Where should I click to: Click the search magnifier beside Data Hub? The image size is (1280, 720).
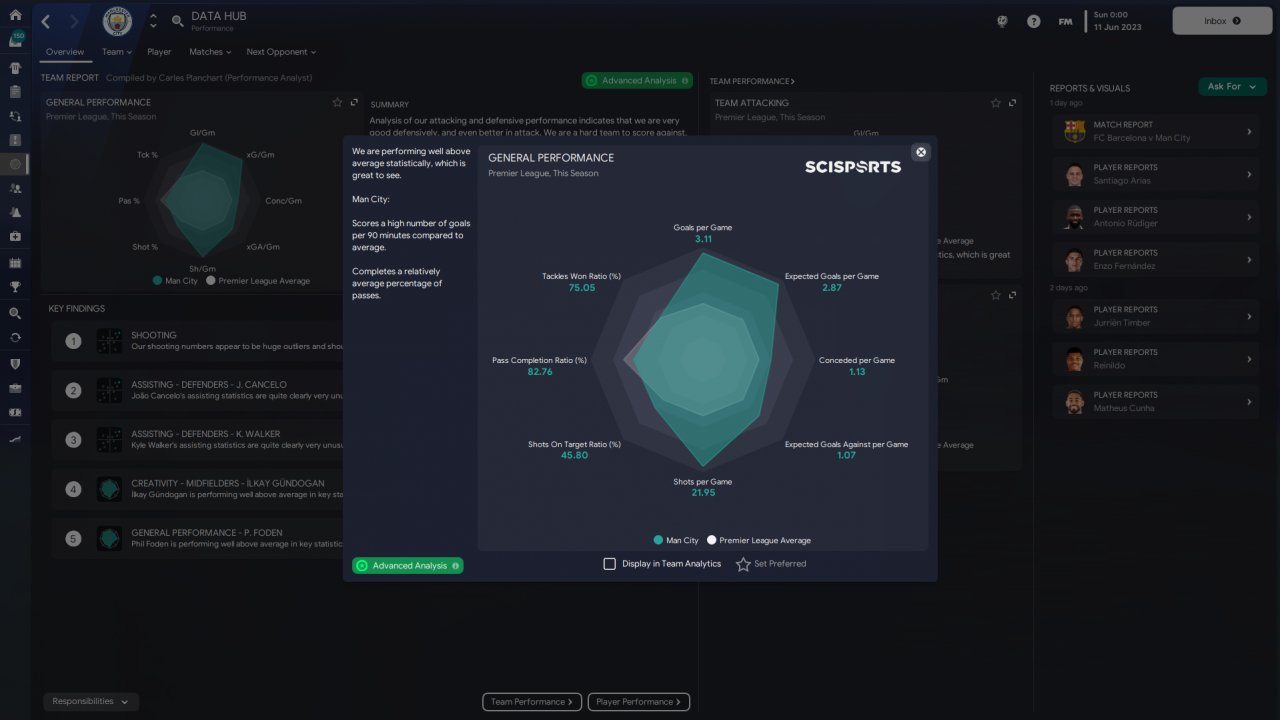point(177,21)
